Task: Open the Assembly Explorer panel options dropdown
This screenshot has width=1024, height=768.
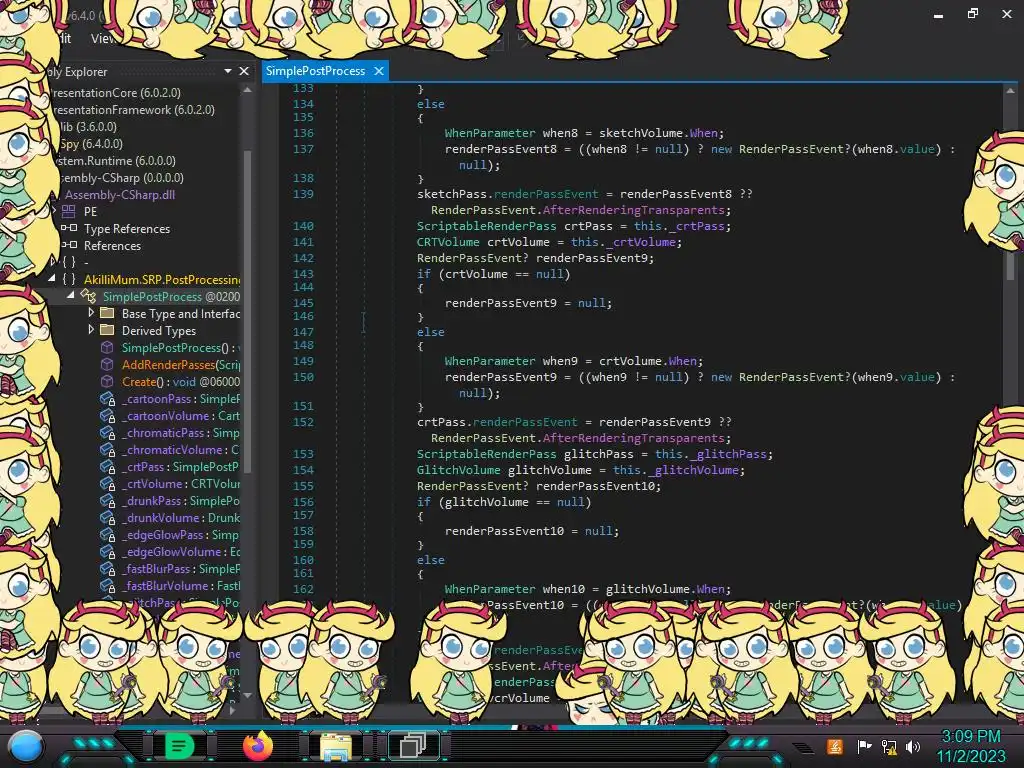Action: click(x=228, y=71)
